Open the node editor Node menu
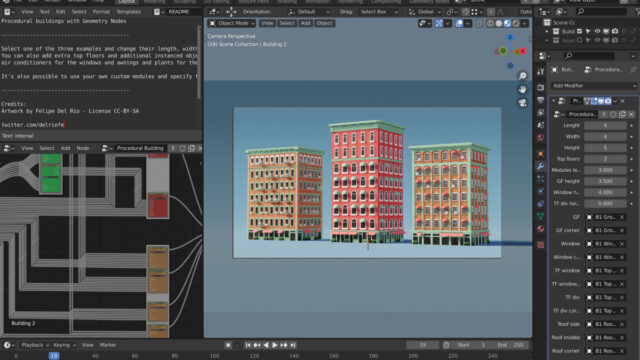Screen dimensions: 640x360 (83, 148)
